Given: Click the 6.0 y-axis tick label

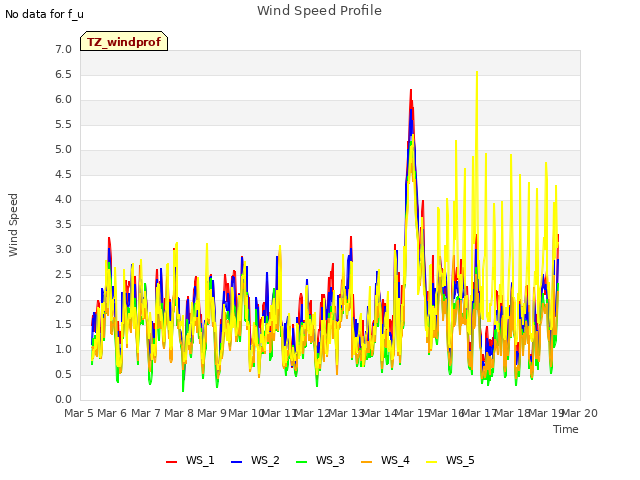Looking at the screenshot, I should [x=63, y=100].
